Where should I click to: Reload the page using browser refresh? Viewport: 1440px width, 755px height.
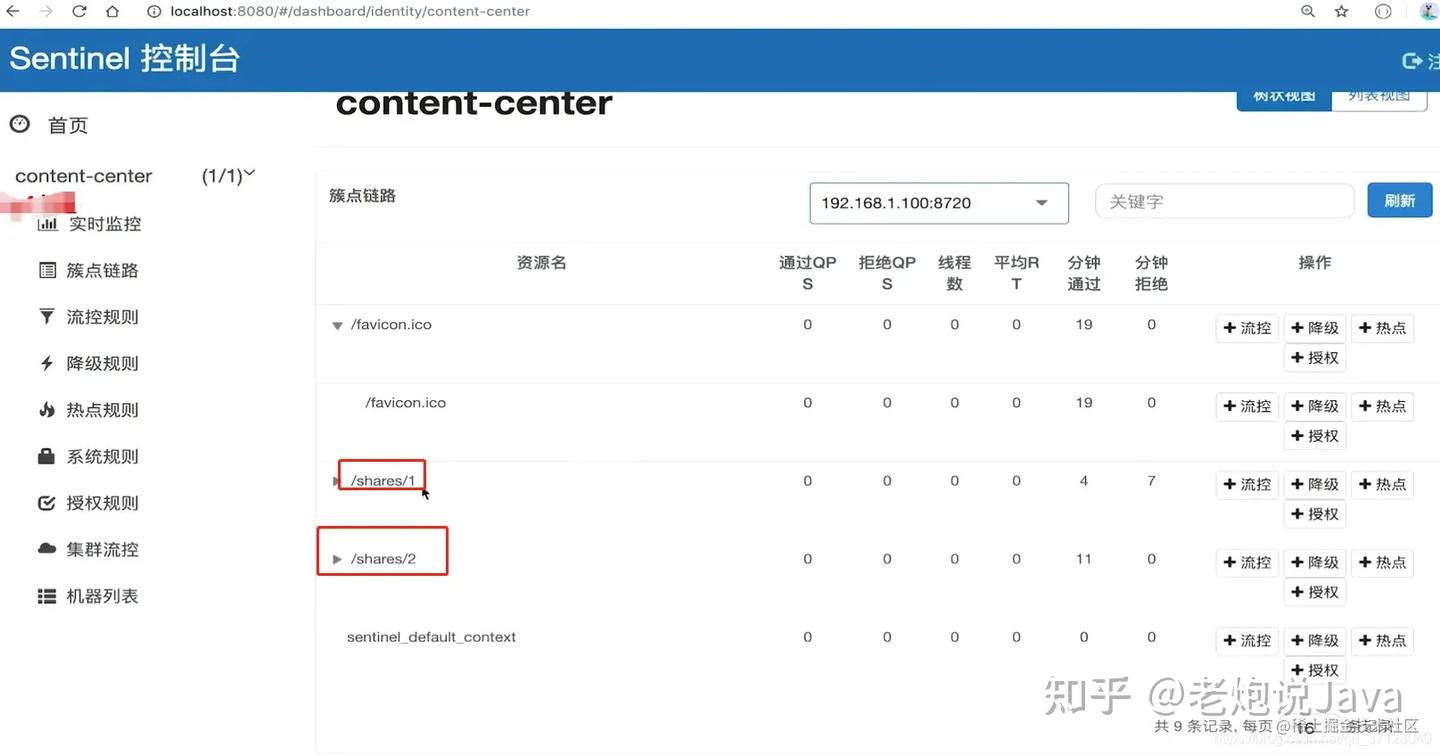pos(79,12)
